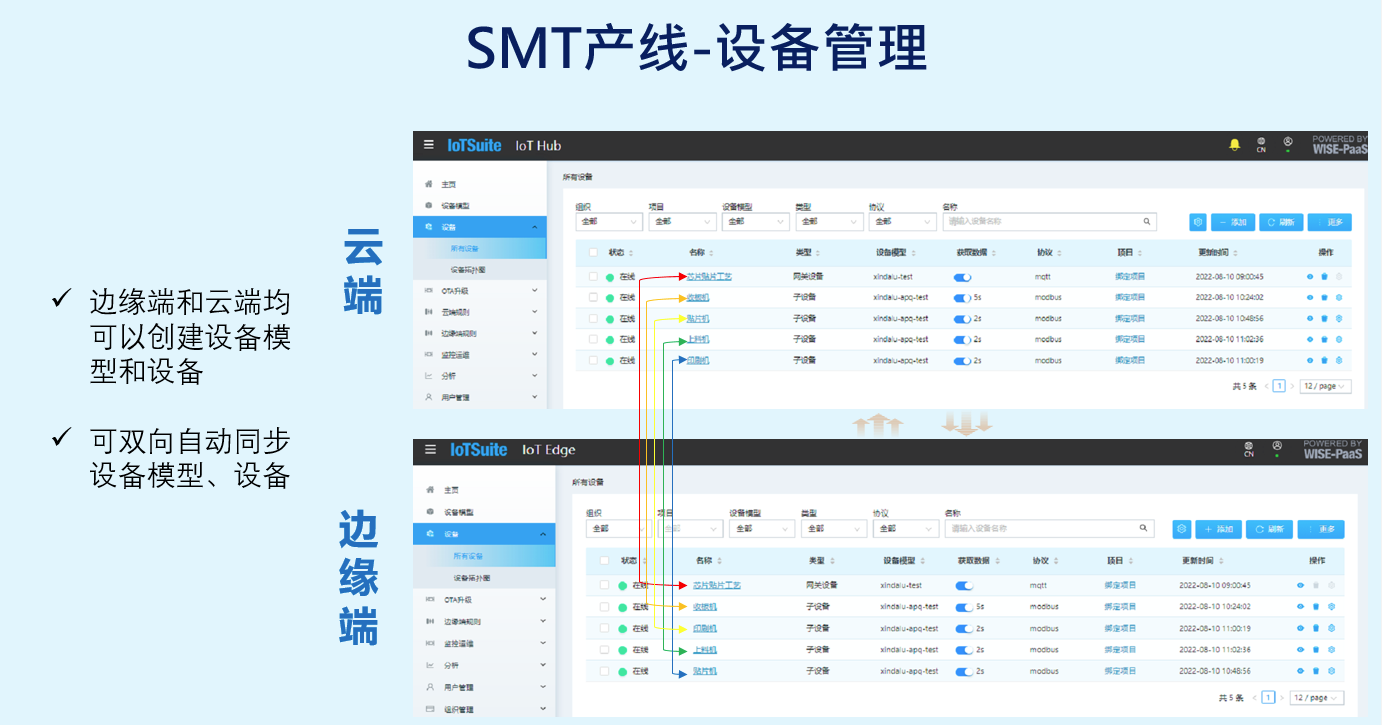Go to page 1 in IoT Hub pagination
The height and width of the screenshot is (725, 1382).
(x=1279, y=386)
